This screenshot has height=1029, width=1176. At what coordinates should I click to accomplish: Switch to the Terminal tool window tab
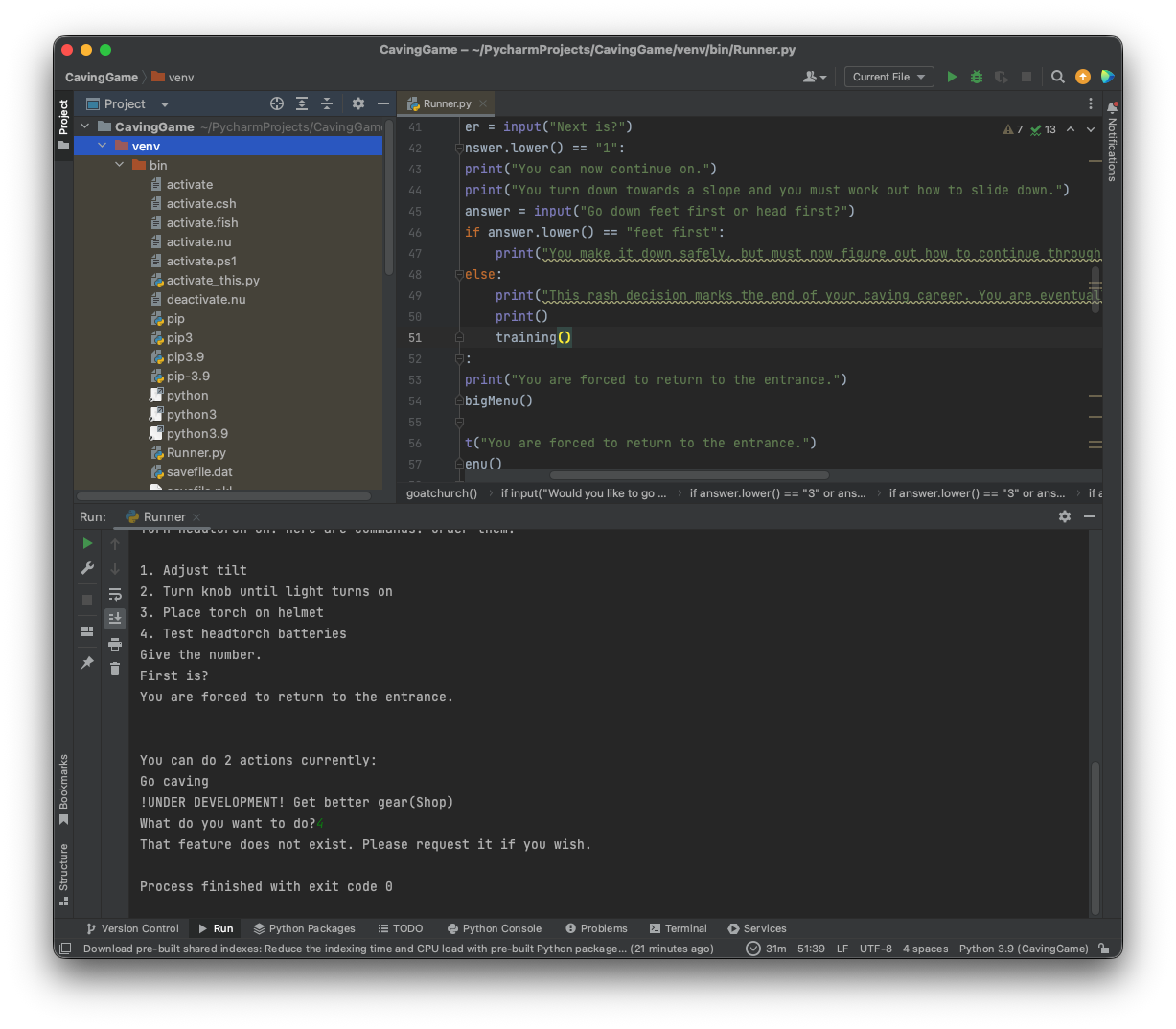click(x=678, y=928)
